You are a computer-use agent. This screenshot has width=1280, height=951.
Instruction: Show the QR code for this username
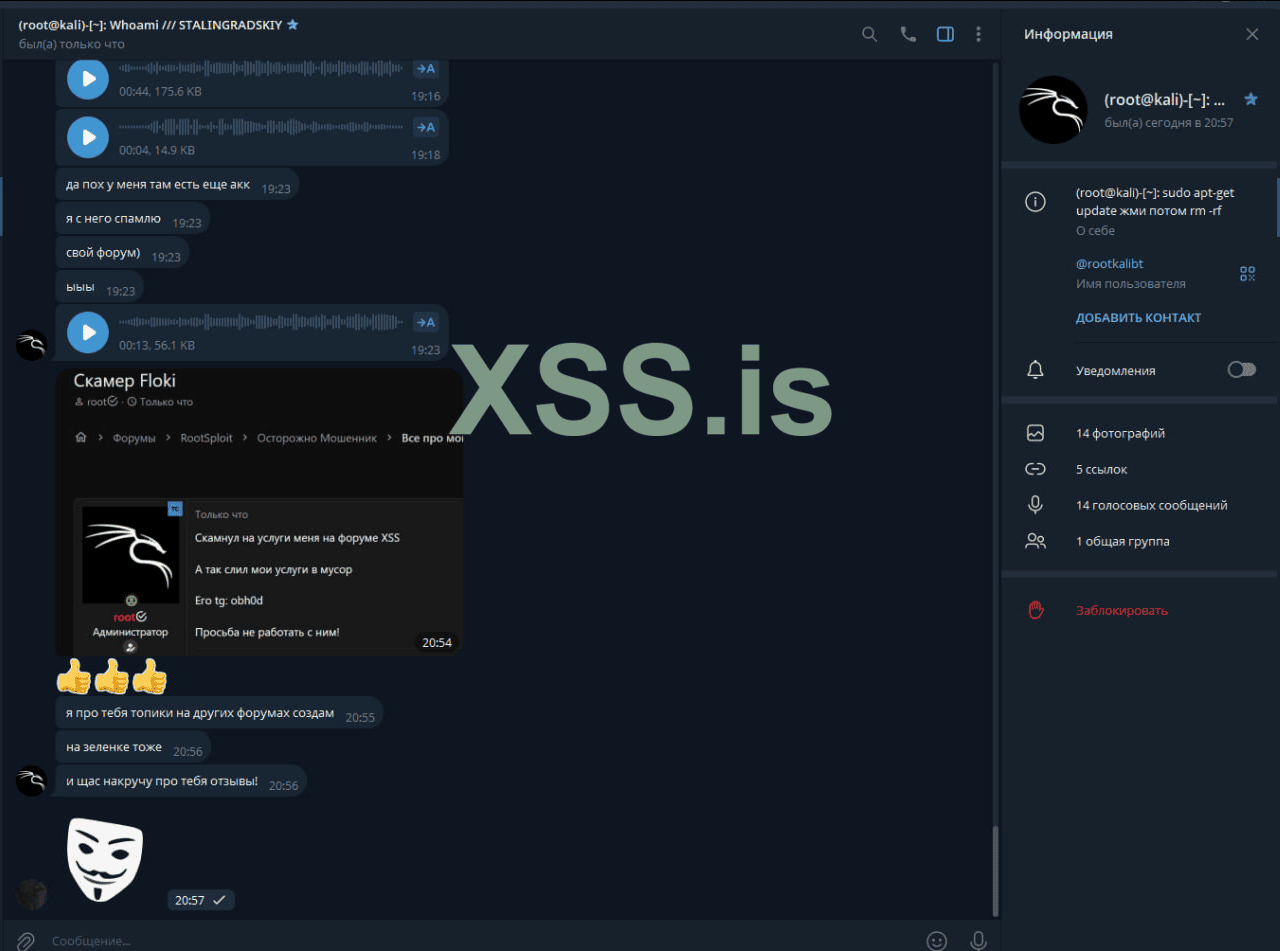pos(1247,274)
